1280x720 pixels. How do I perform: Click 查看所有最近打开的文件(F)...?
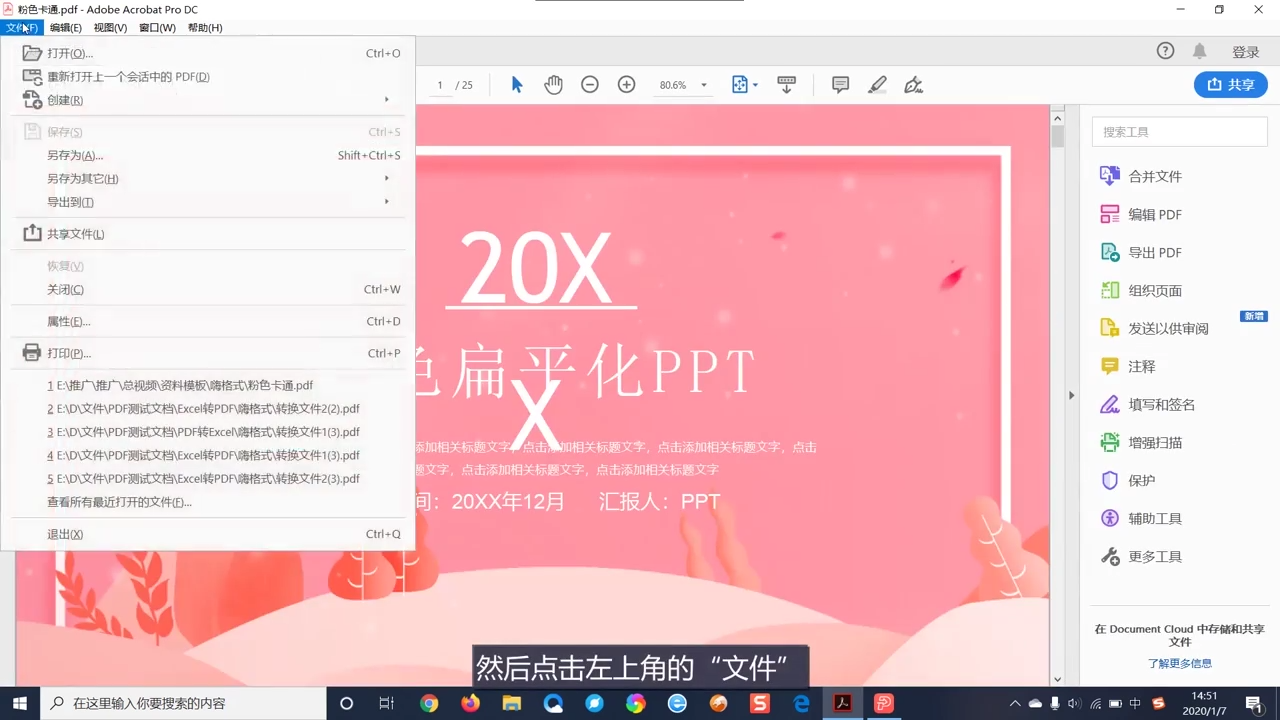tap(209, 502)
